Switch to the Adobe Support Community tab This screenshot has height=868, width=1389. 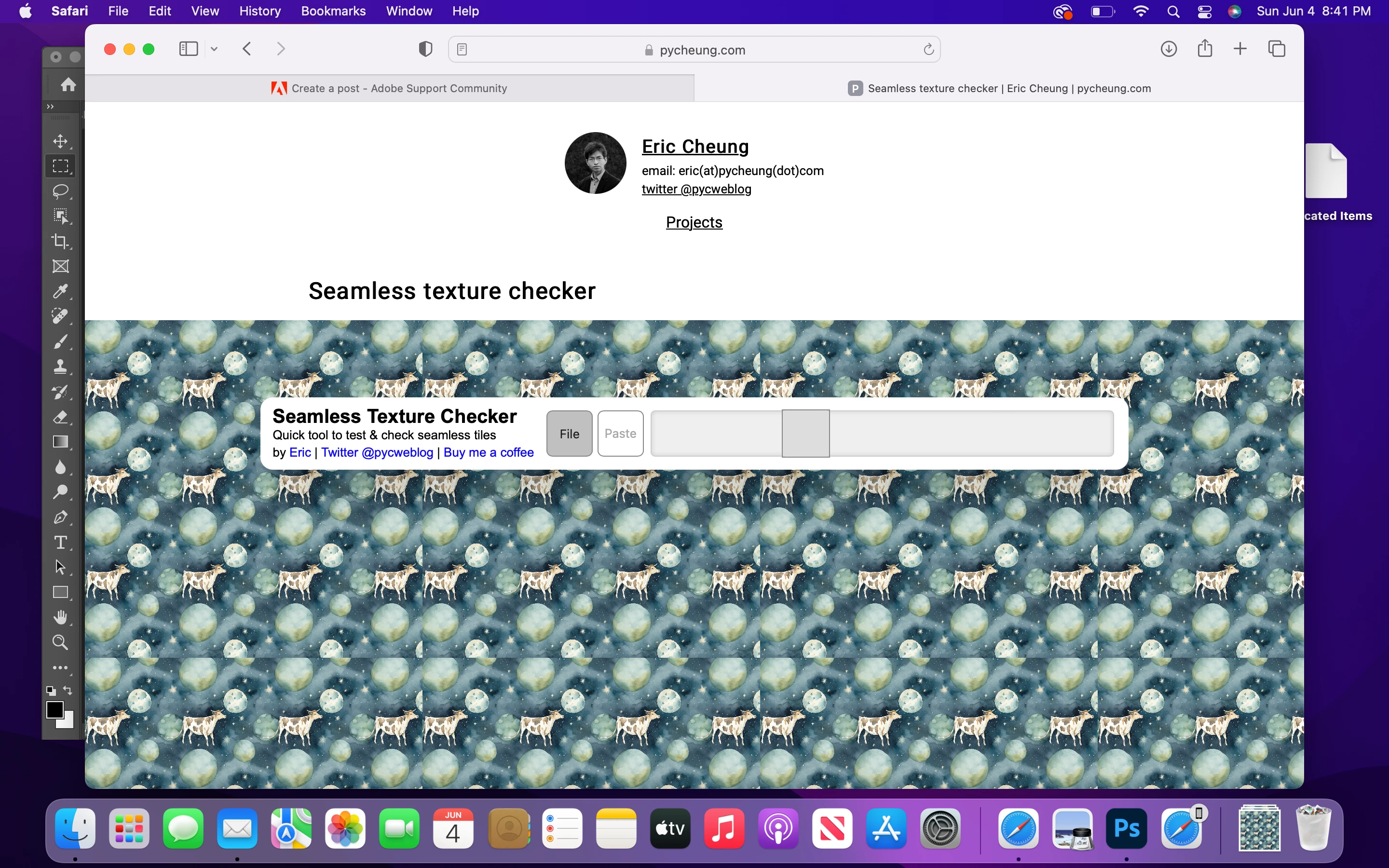point(390,88)
